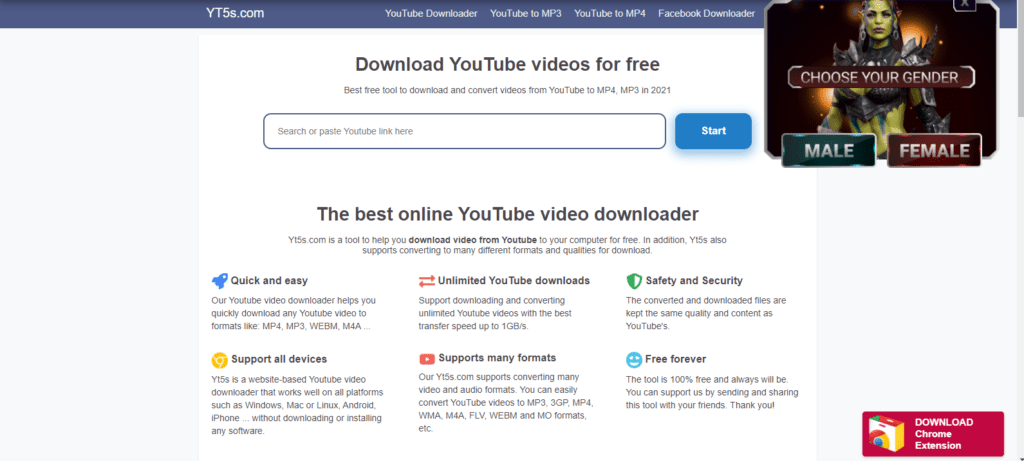
Task: Open the YouTube to MP3 page
Action: (x=526, y=13)
